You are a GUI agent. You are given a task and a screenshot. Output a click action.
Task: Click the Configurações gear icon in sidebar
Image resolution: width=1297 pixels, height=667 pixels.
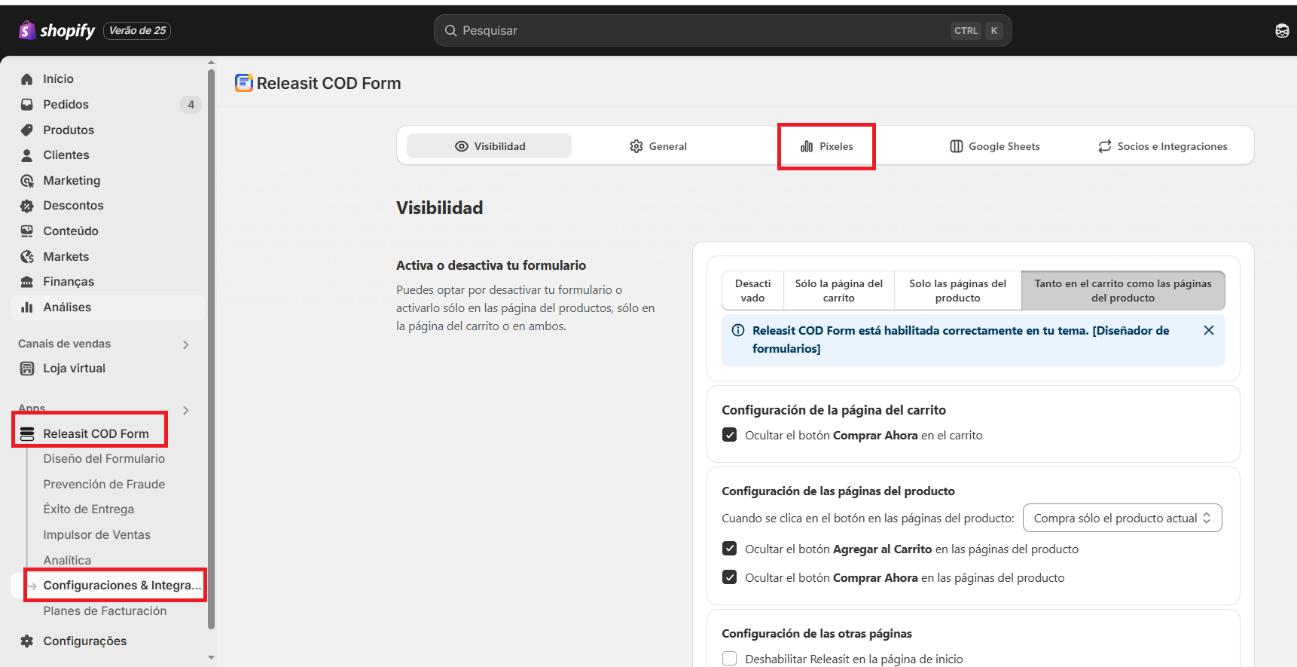27,641
